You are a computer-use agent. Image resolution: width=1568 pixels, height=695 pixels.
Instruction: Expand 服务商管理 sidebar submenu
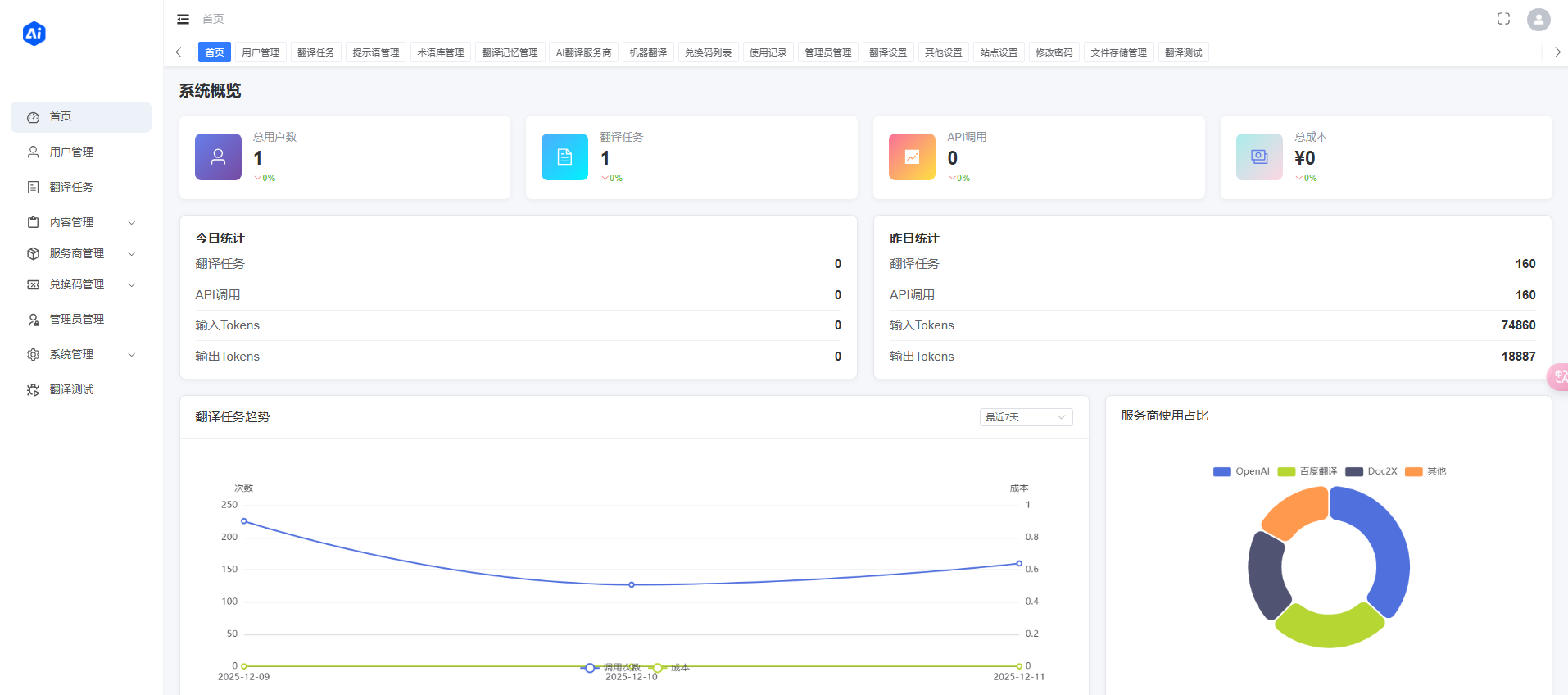[x=80, y=253]
